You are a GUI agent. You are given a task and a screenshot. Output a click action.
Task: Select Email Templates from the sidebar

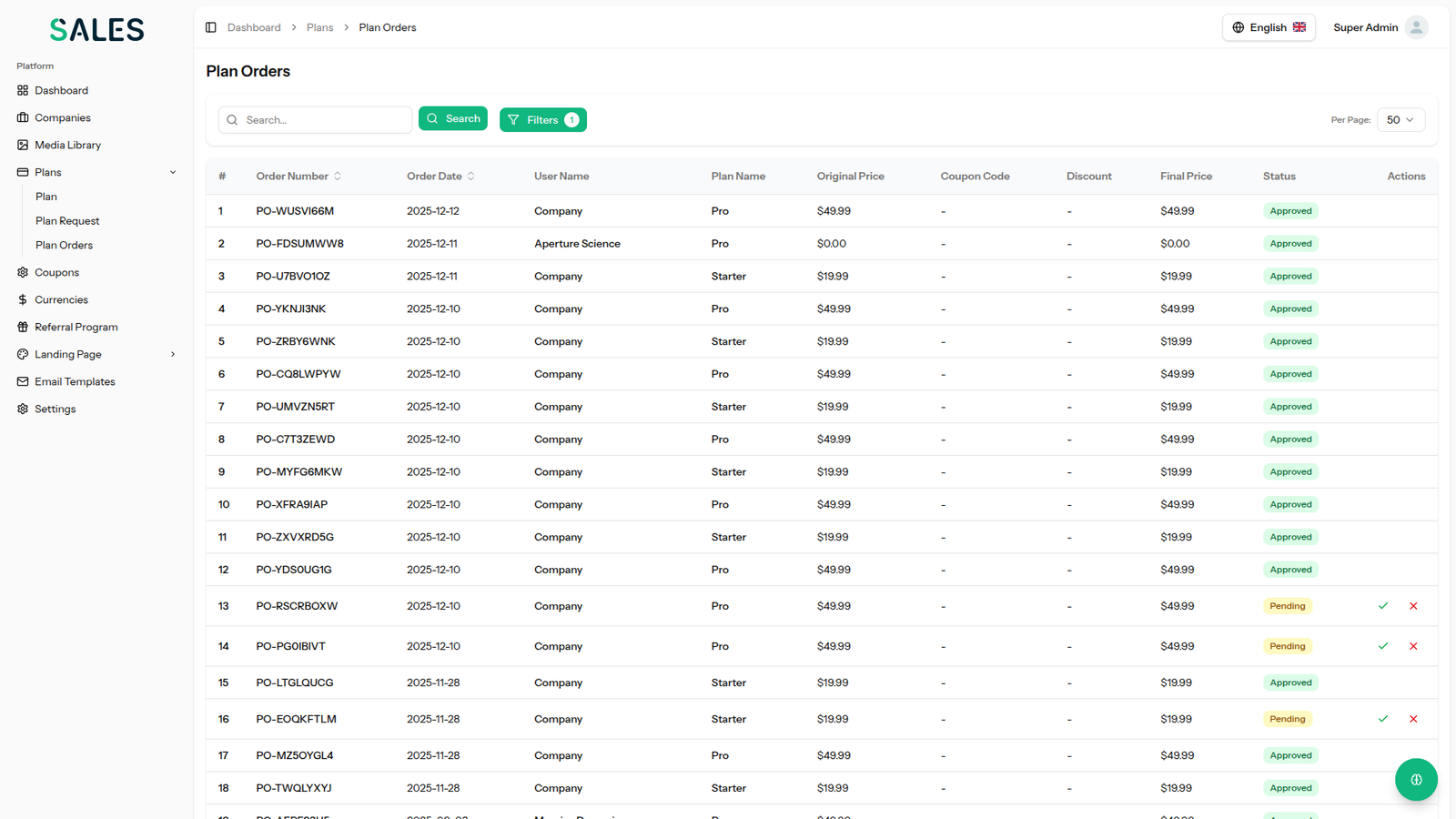(x=75, y=381)
